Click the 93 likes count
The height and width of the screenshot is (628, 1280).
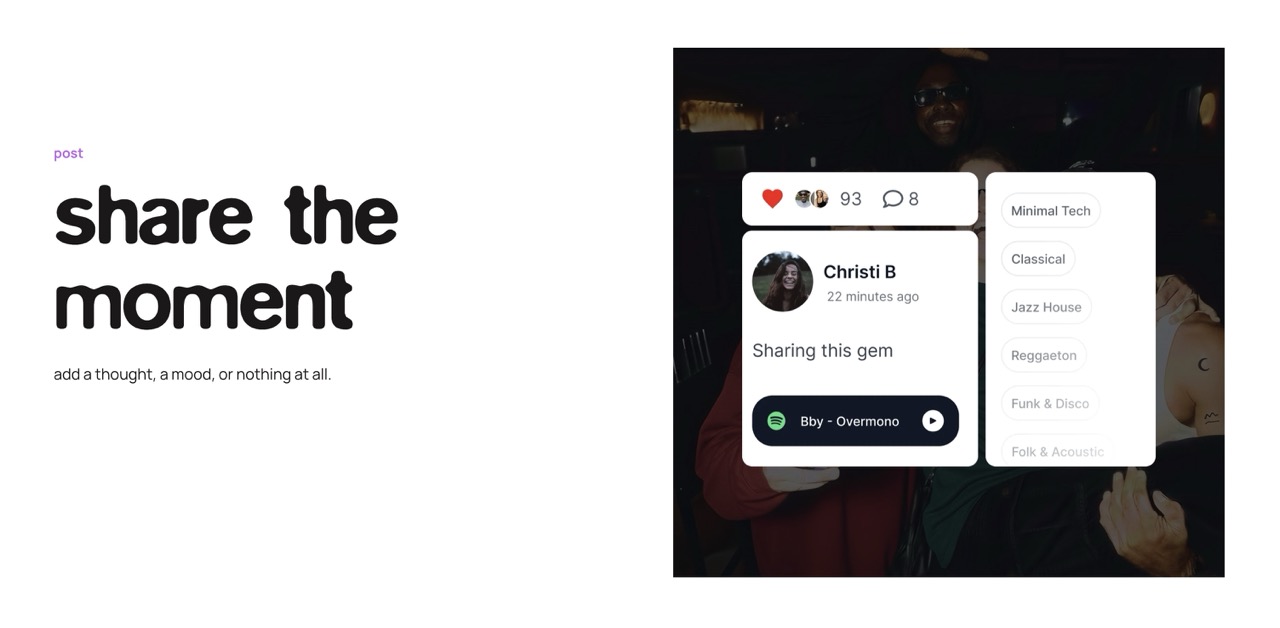pyautogui.click(x=850, y=199)
